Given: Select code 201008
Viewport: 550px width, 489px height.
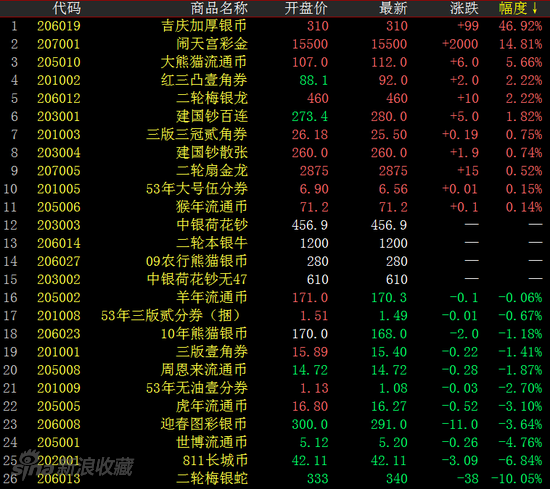Looking at the screenshot, I should coord(59,316).
